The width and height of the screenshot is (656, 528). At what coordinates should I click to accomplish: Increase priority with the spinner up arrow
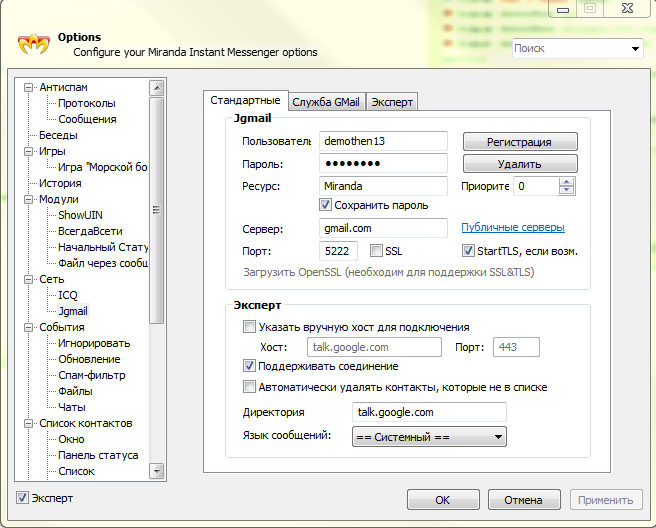click(566, 182)
